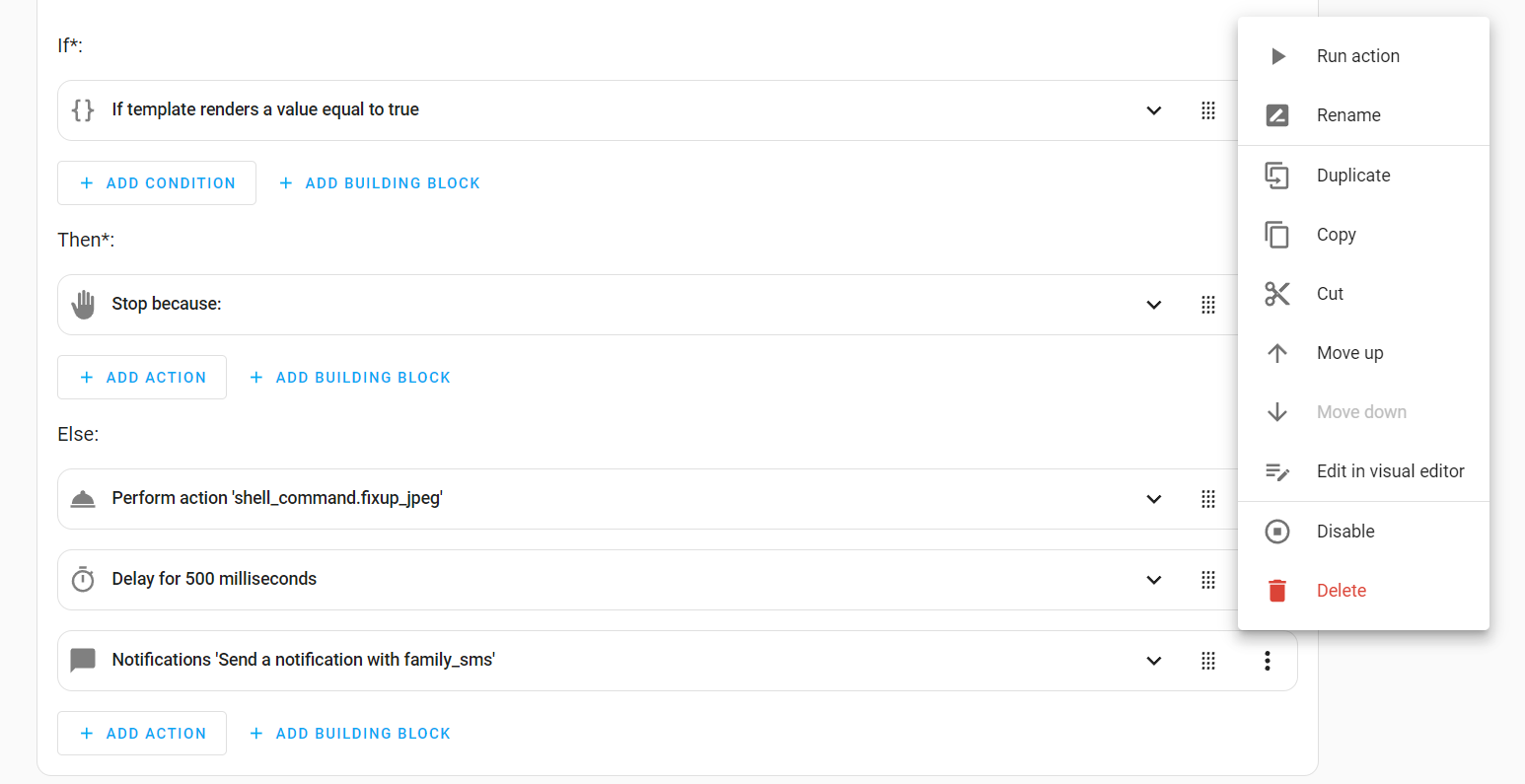Image resolution: width=1525 pixels, height=784 pixels.
Task: Click drag handle on template condition row
Action: click(x=1207, y=110)
